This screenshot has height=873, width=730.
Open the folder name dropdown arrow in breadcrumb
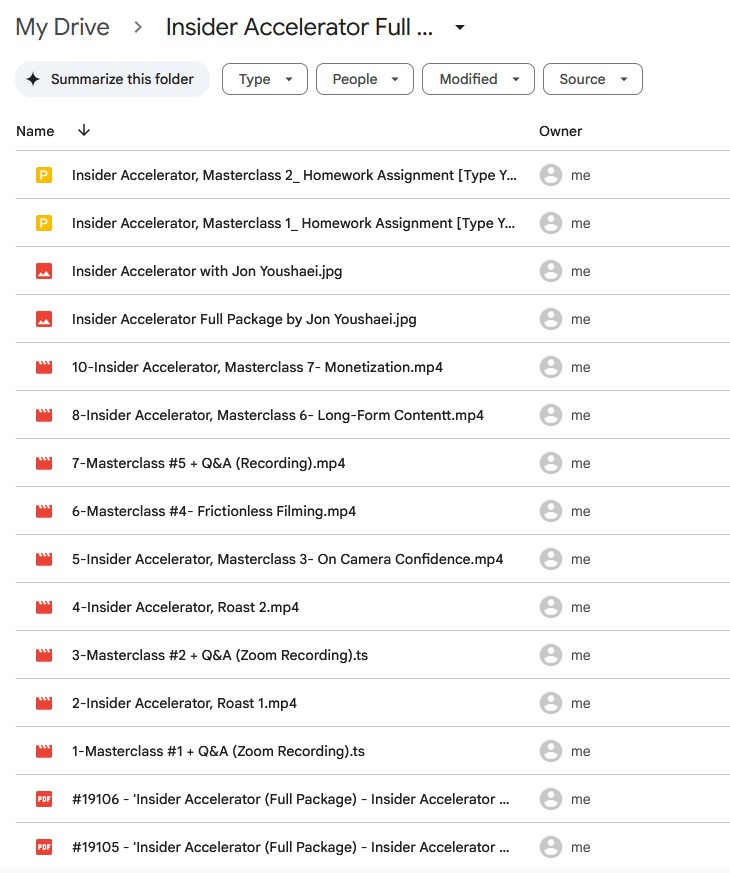click(460, 28)
